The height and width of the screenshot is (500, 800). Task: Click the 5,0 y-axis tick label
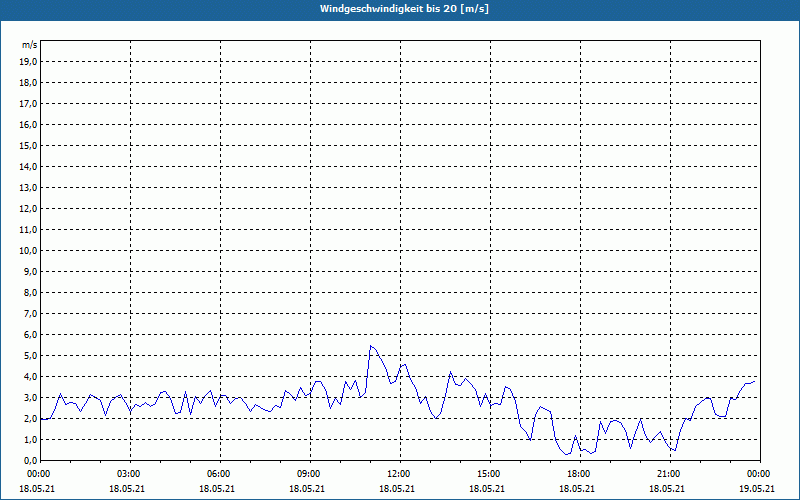(31, 355)
